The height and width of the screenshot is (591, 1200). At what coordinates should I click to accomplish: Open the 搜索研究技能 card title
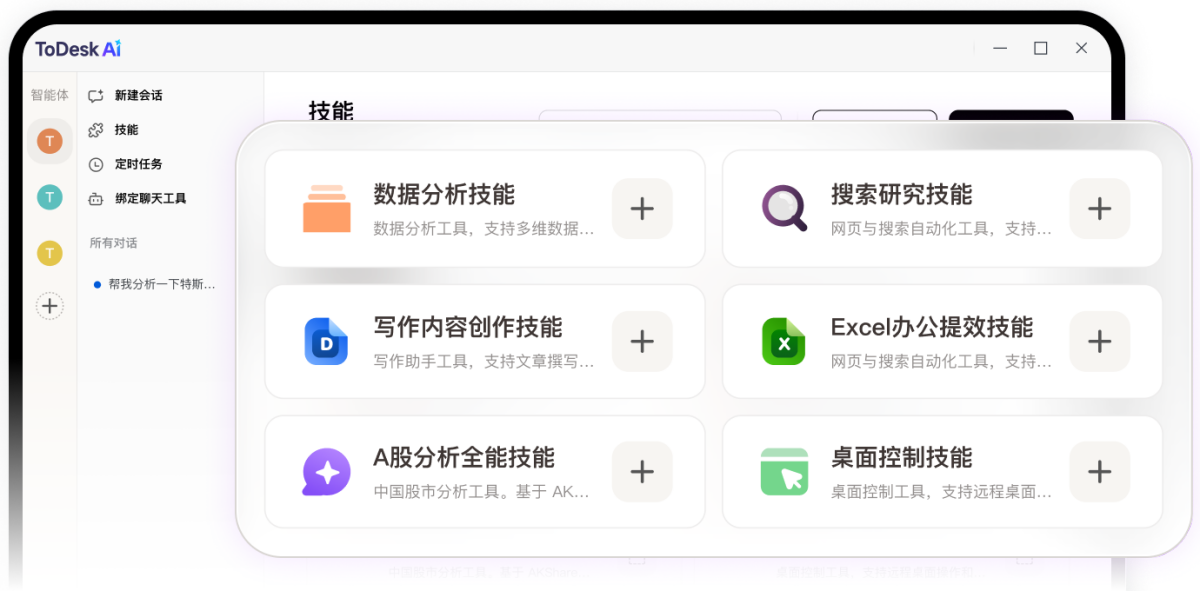coord(901,194)
